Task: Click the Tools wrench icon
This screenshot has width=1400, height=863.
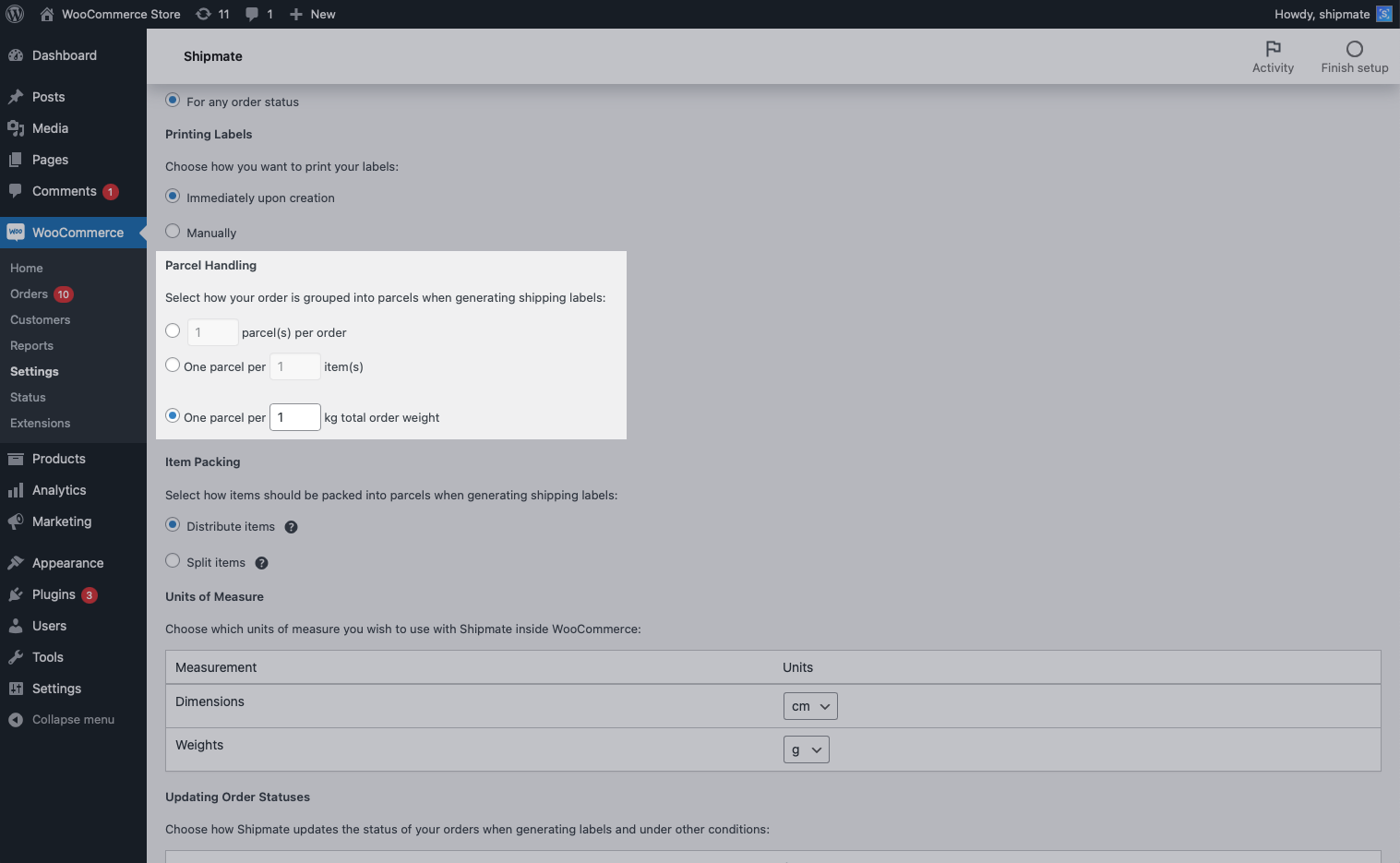Action: [x=16, y=657]
